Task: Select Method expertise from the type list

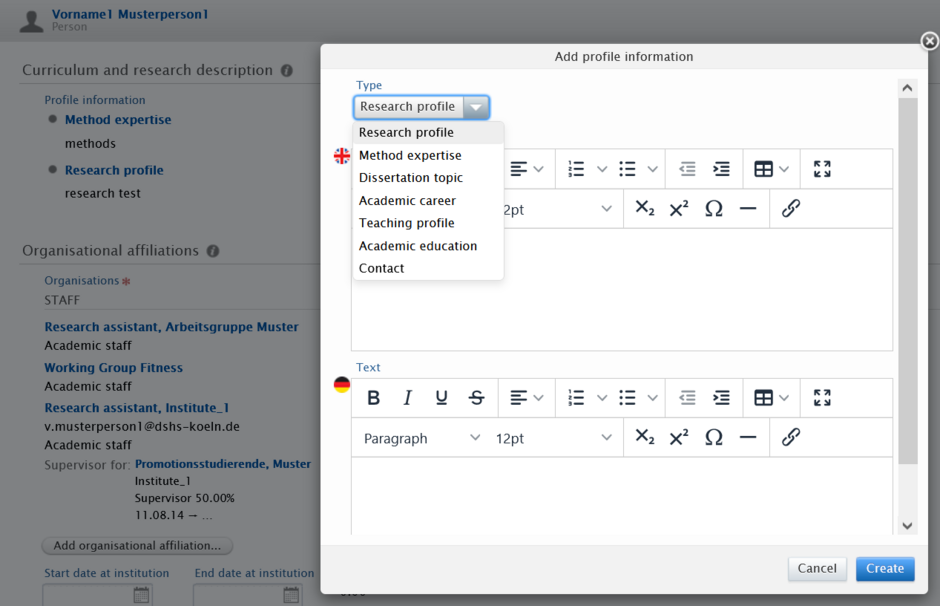Action: pyautogui.click(x=428, y=155)
